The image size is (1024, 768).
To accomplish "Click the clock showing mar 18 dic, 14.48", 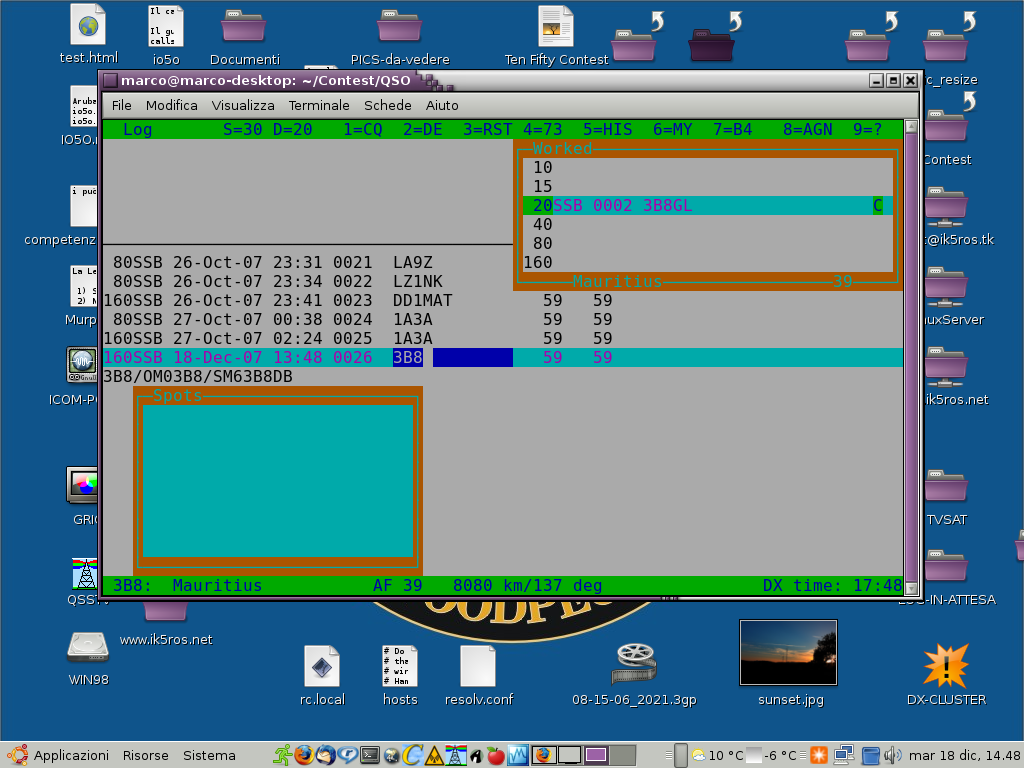I will tap(965, 756).
